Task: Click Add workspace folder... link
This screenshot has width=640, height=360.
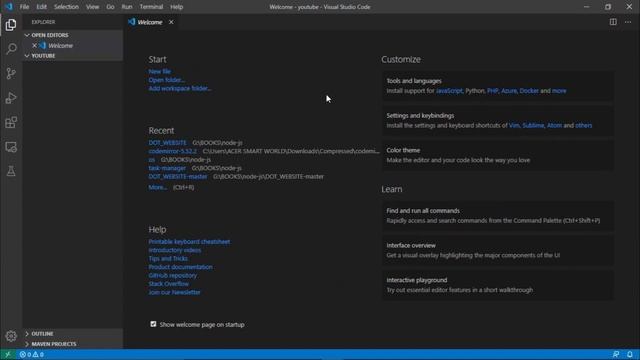Action: click(x=180, y=88)
